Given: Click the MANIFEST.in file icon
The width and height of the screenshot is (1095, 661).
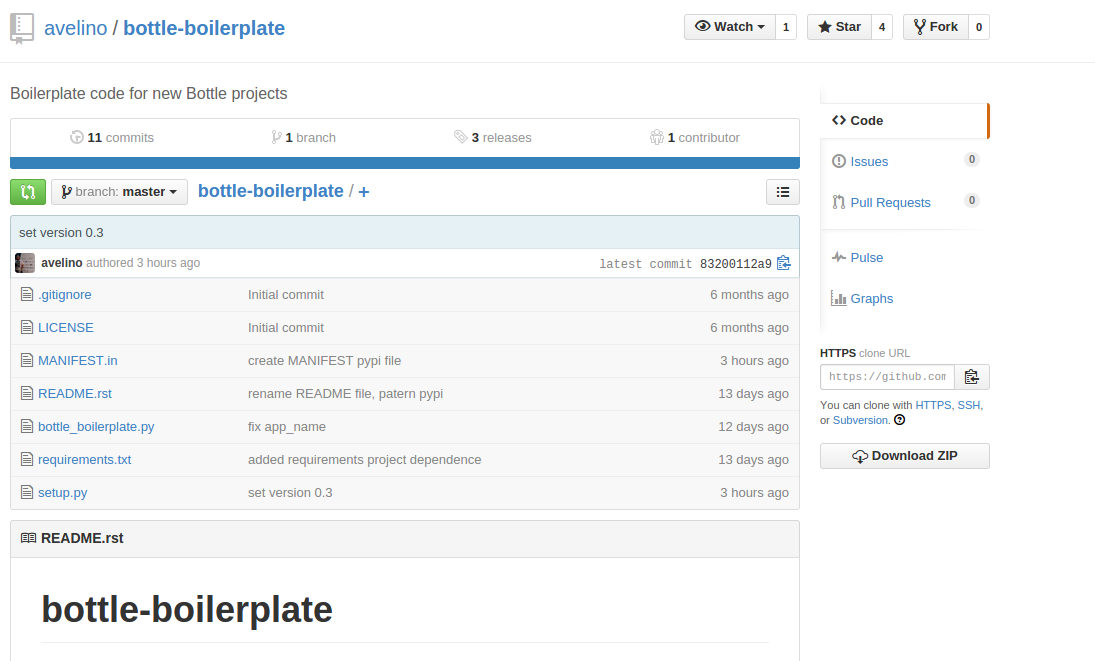Looking at the screenshot, I should pos(27,360).
